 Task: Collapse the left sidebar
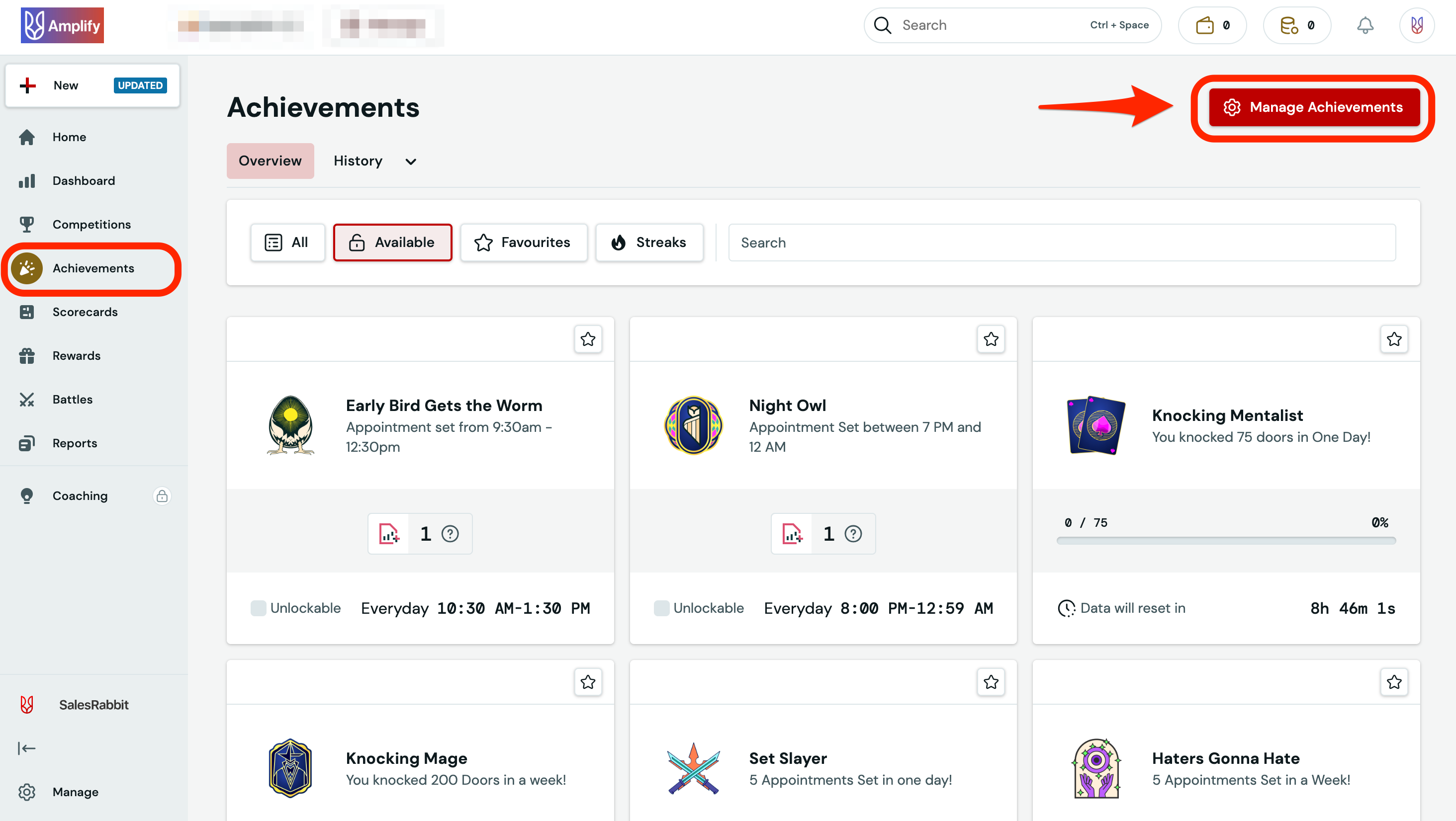[x=26, y=748]
